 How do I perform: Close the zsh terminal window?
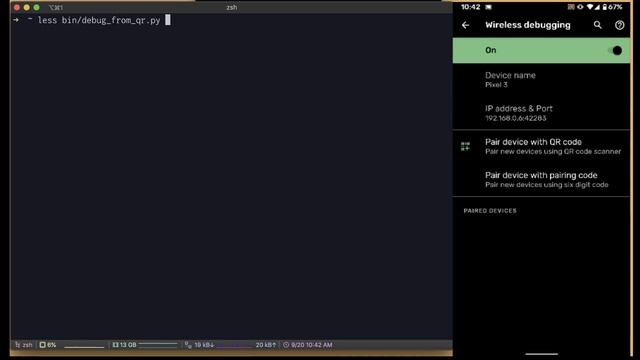click(17, 7)
